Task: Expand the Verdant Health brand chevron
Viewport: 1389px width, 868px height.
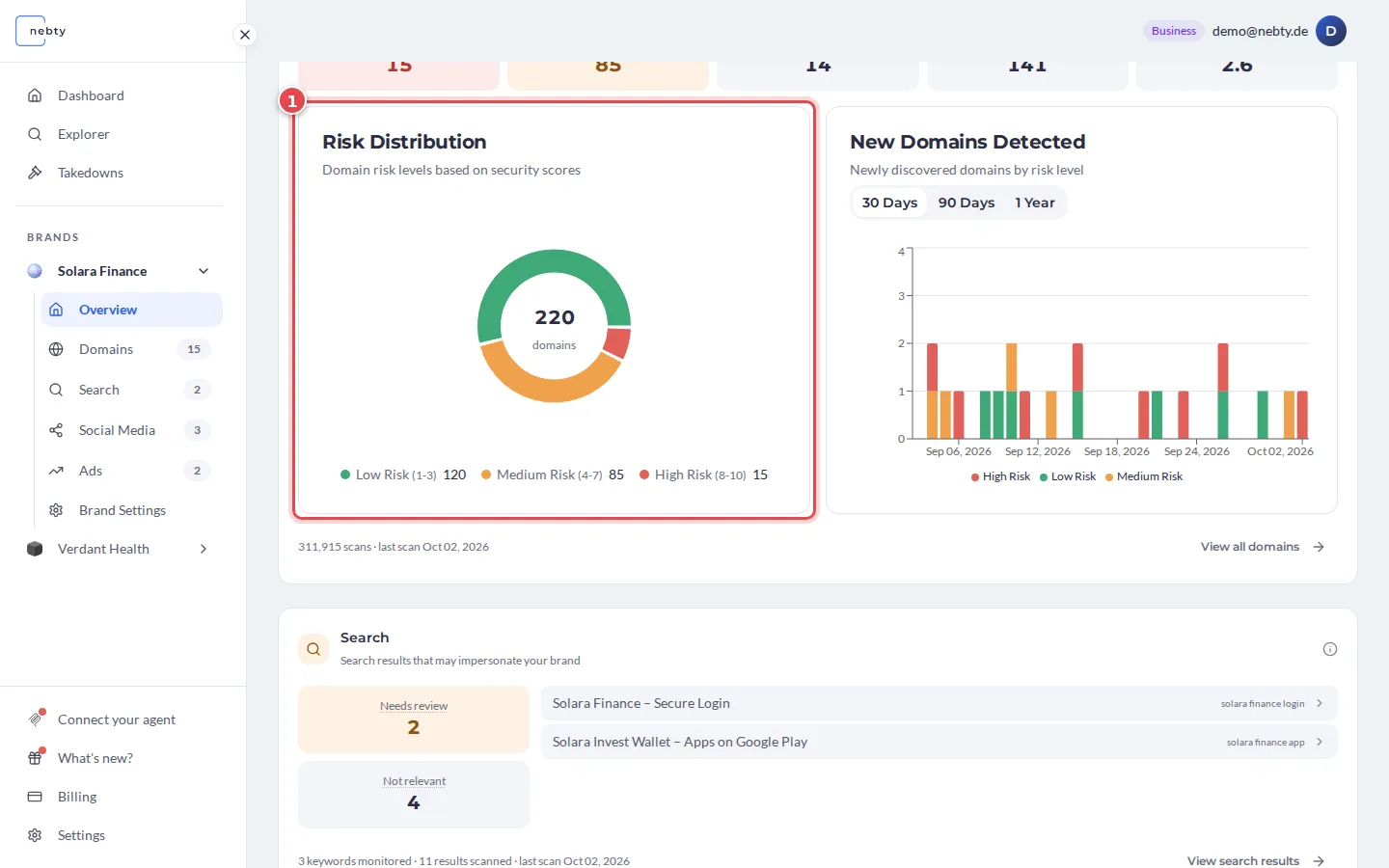Action: [204, 549]
